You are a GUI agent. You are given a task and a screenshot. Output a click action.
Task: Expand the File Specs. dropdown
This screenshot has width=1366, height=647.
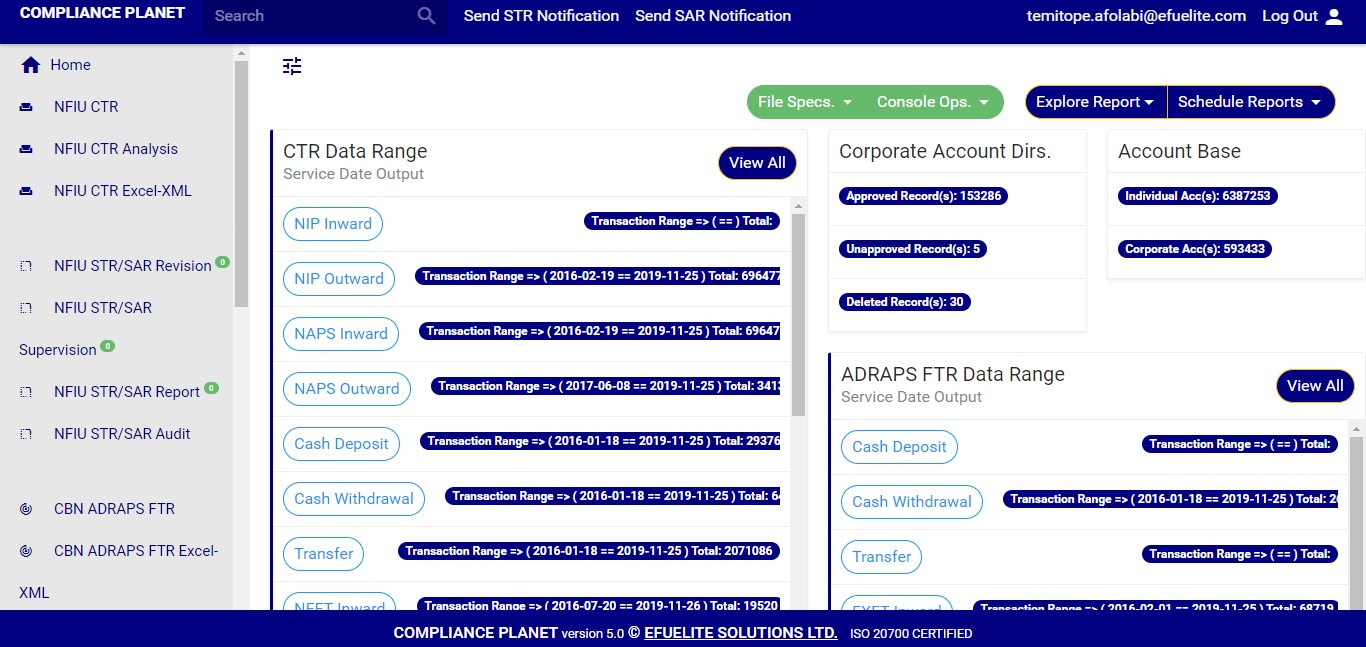click(x=805, y=102)
